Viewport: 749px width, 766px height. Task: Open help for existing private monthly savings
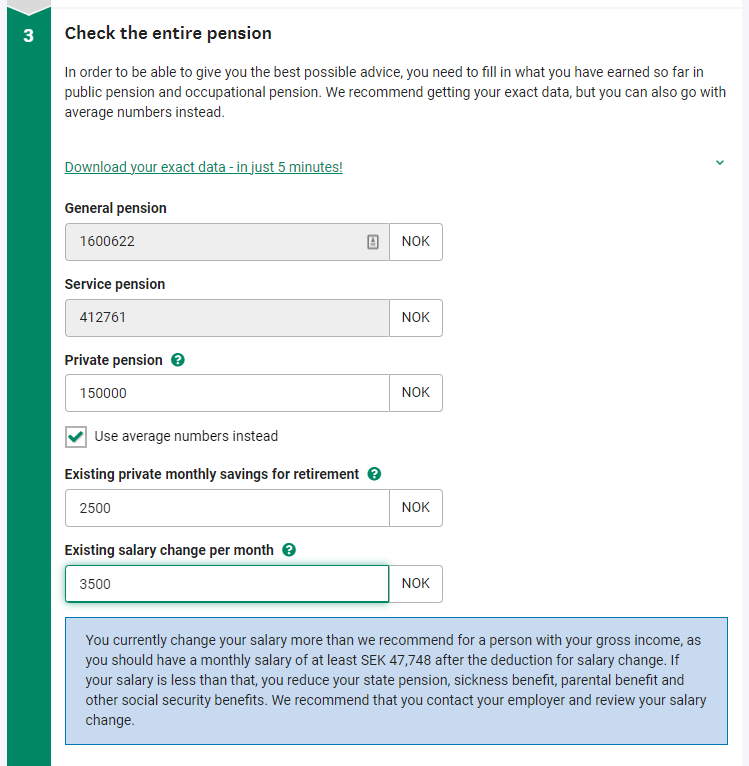(375, 474)
